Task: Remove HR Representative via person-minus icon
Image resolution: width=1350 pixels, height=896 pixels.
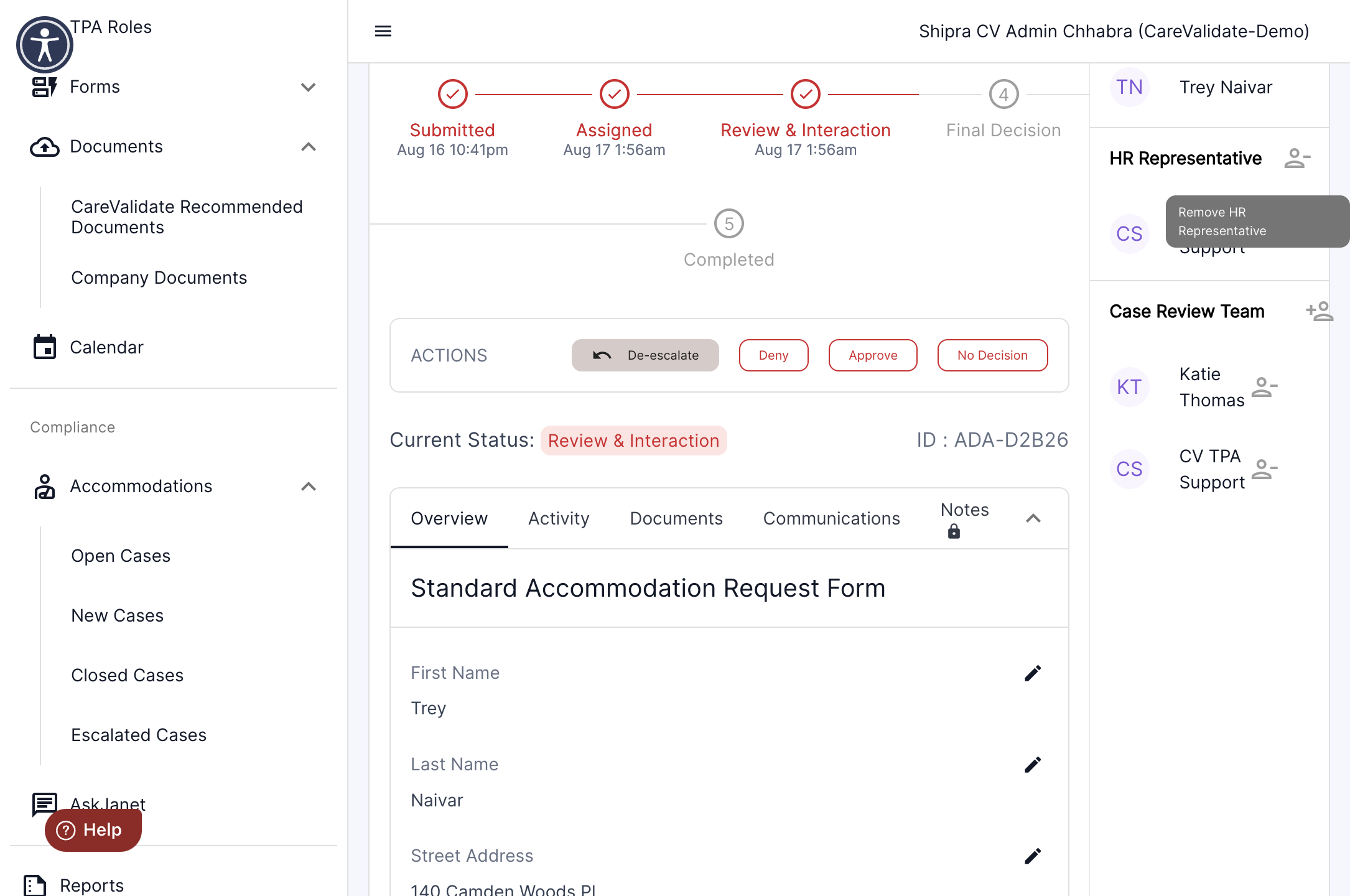Action: pos(1297,158)
